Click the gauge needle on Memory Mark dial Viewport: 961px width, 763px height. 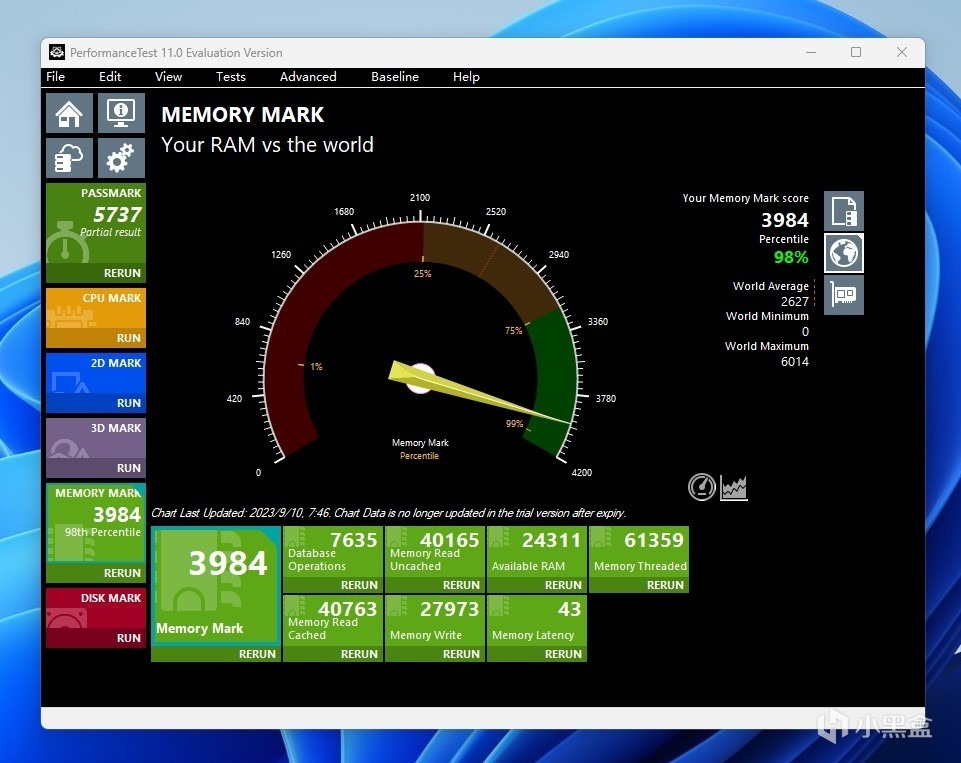click(x=478, y=391)
